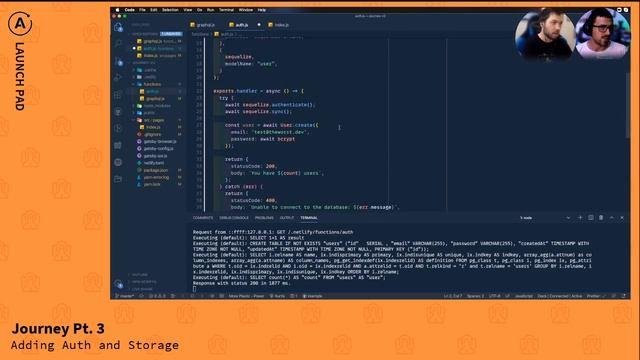
Task: Switch to the Problems panel tab
Action: [x=264, y=218]
